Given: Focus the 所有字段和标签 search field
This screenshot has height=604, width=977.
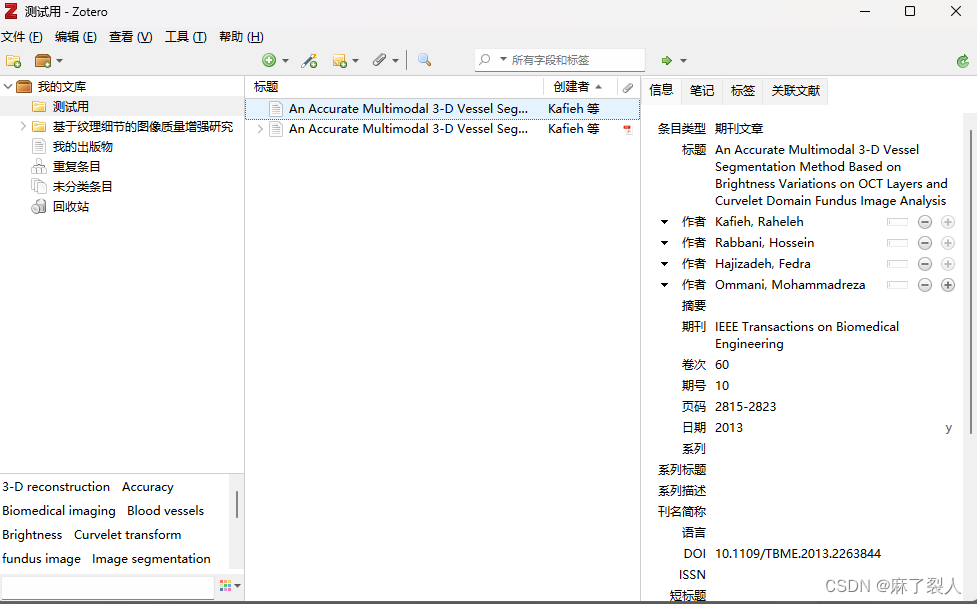Looking at the screenshot, I should click(576, 60).
